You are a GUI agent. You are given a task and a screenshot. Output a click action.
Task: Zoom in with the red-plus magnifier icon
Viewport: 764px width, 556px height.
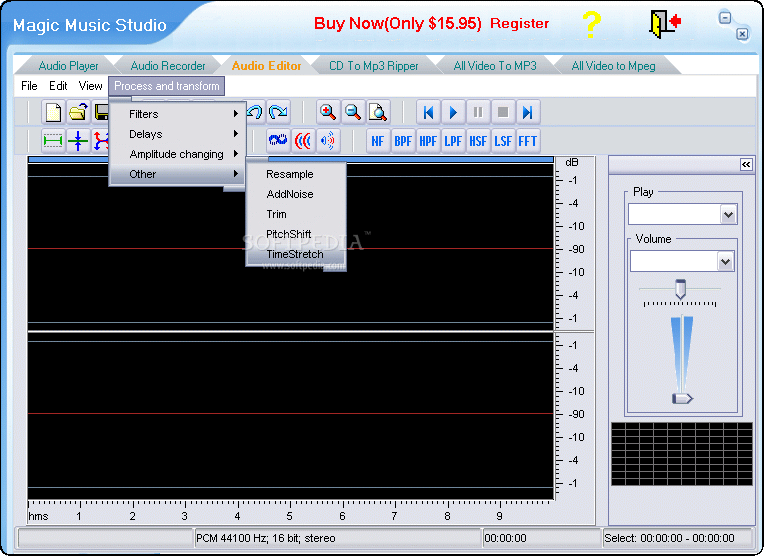(x=328, y=112)
